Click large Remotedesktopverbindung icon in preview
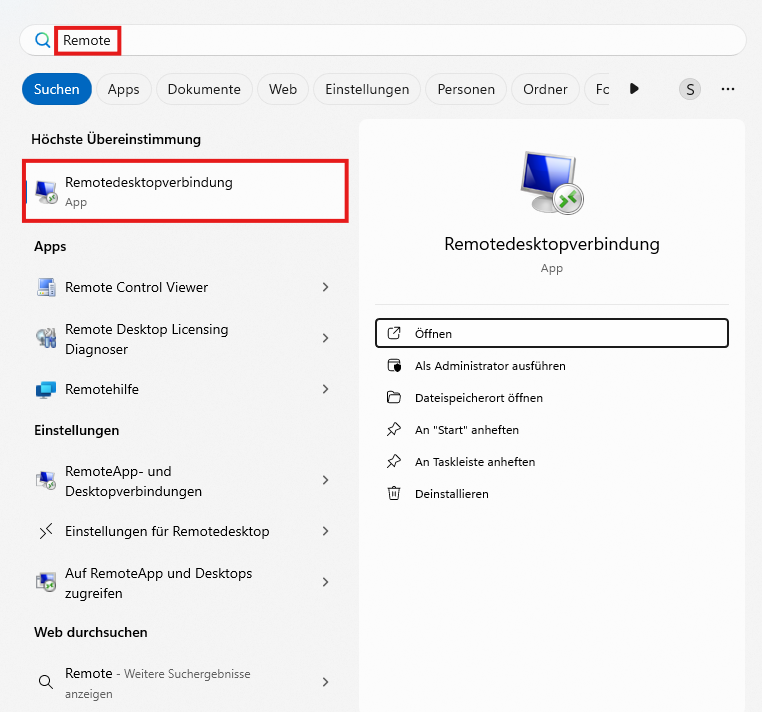Viewport: 762px width, 712px height. tap(552, 183)
